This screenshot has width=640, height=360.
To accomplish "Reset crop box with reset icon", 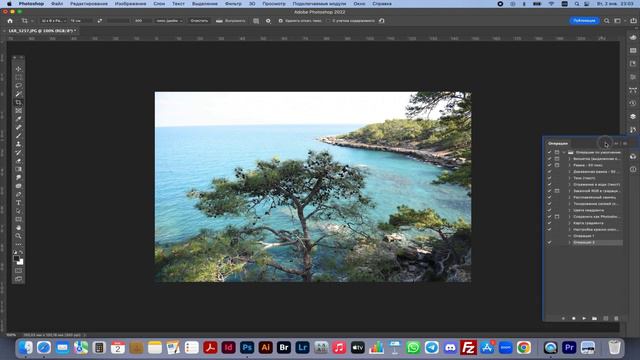I will (x=382, y=21).
